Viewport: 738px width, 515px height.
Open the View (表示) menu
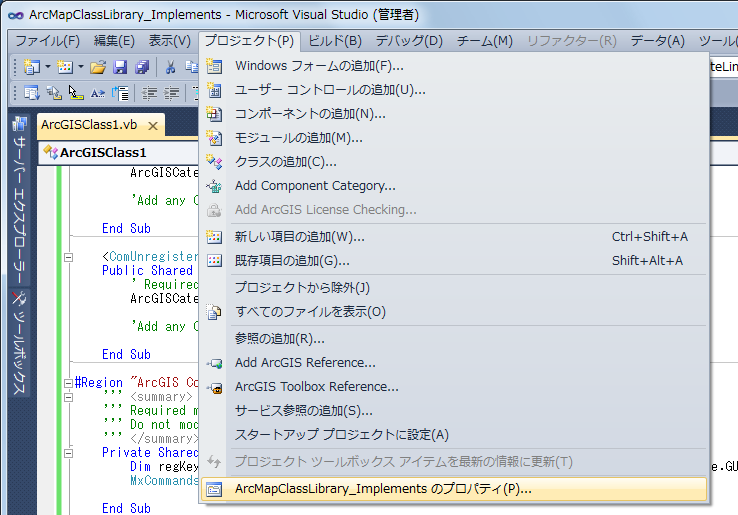(x=169, y=41)
